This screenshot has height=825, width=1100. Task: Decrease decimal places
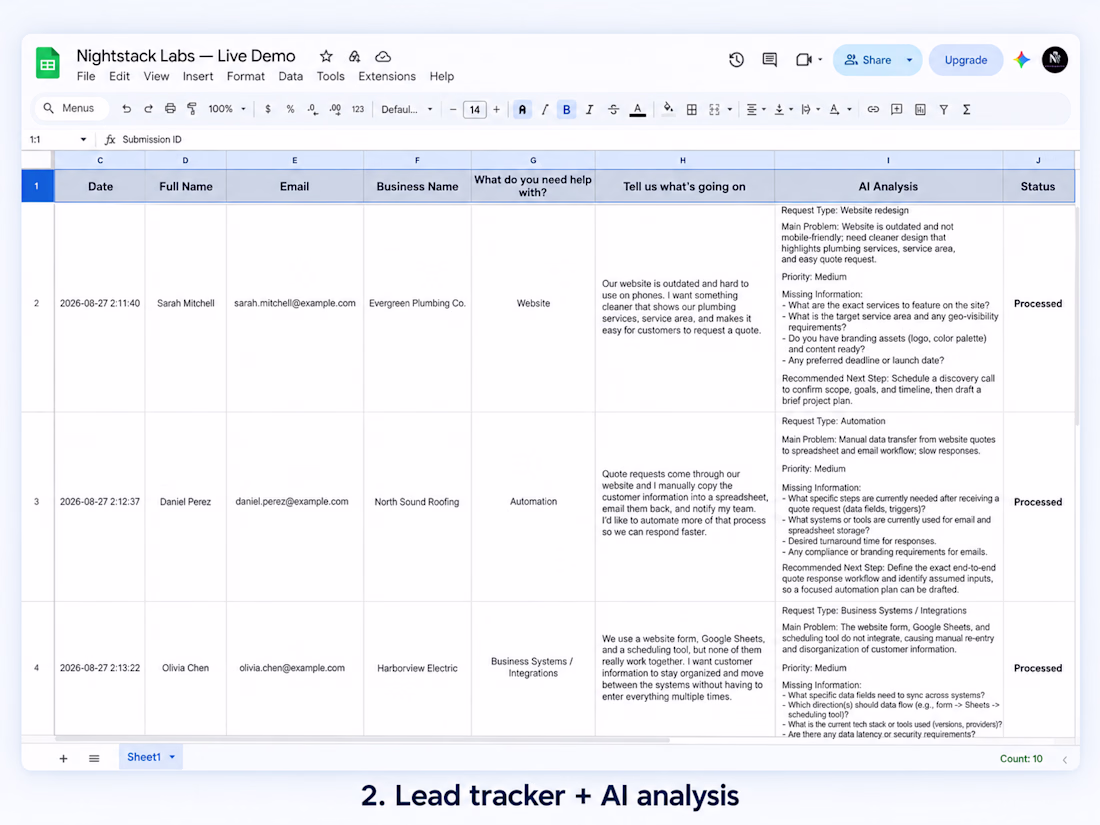pos(312,109)
